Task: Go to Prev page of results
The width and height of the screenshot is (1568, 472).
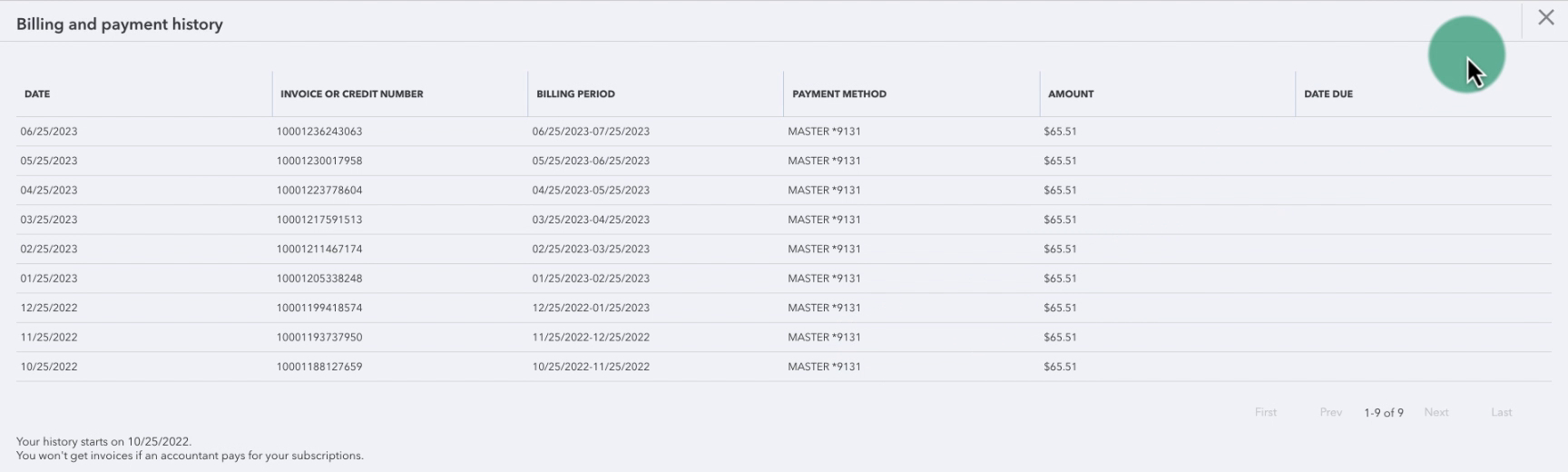Action: (1331, 412)
